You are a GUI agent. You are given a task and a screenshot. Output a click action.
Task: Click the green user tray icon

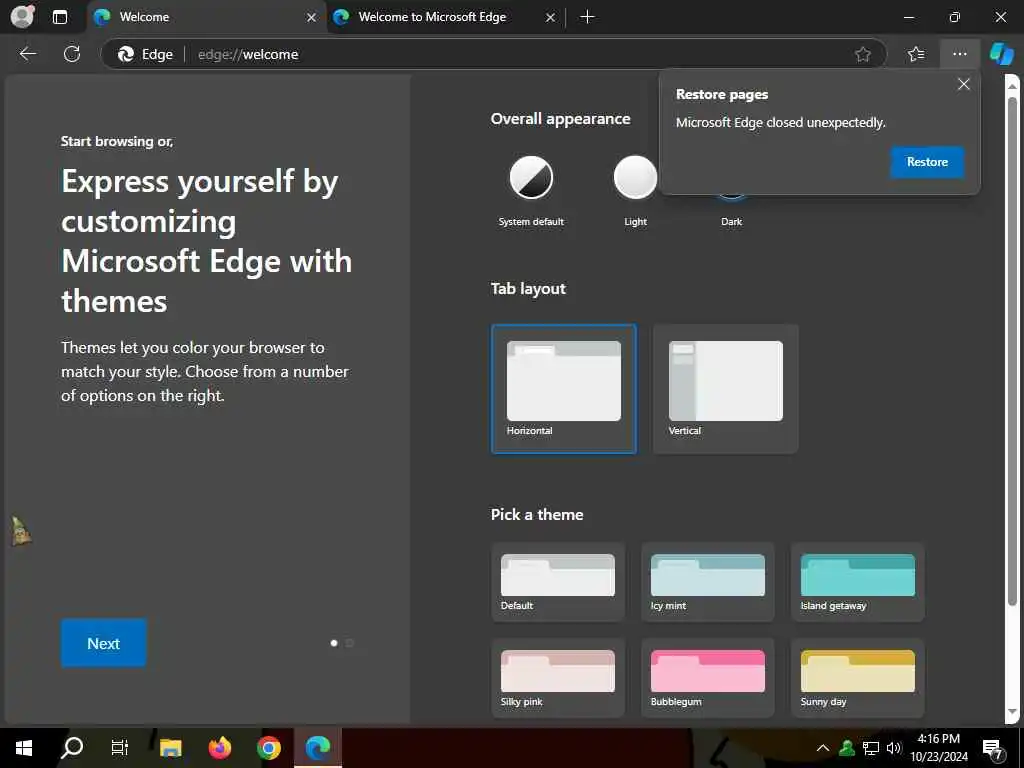(x=847, y=748)
